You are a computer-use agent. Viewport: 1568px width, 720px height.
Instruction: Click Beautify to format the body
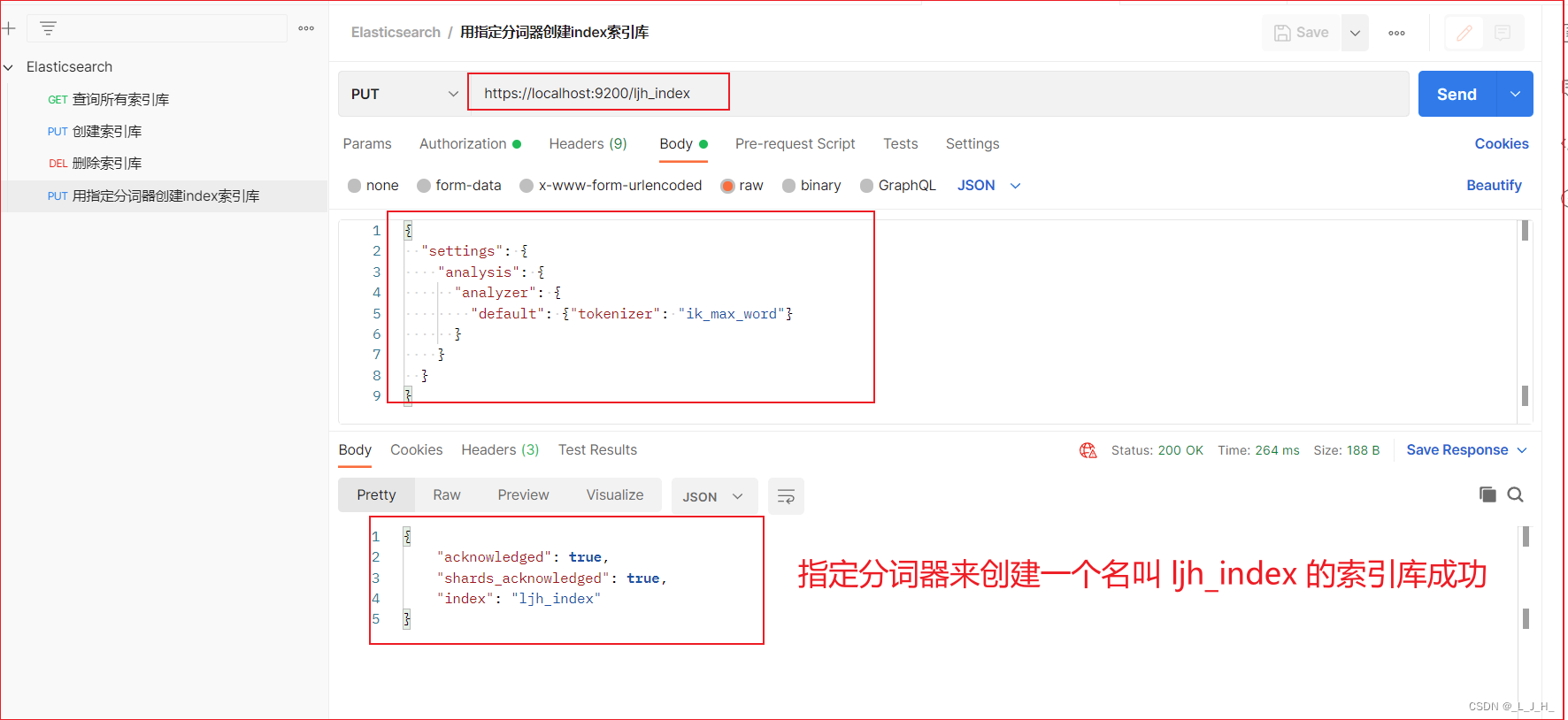click(x=1494, y=185)
